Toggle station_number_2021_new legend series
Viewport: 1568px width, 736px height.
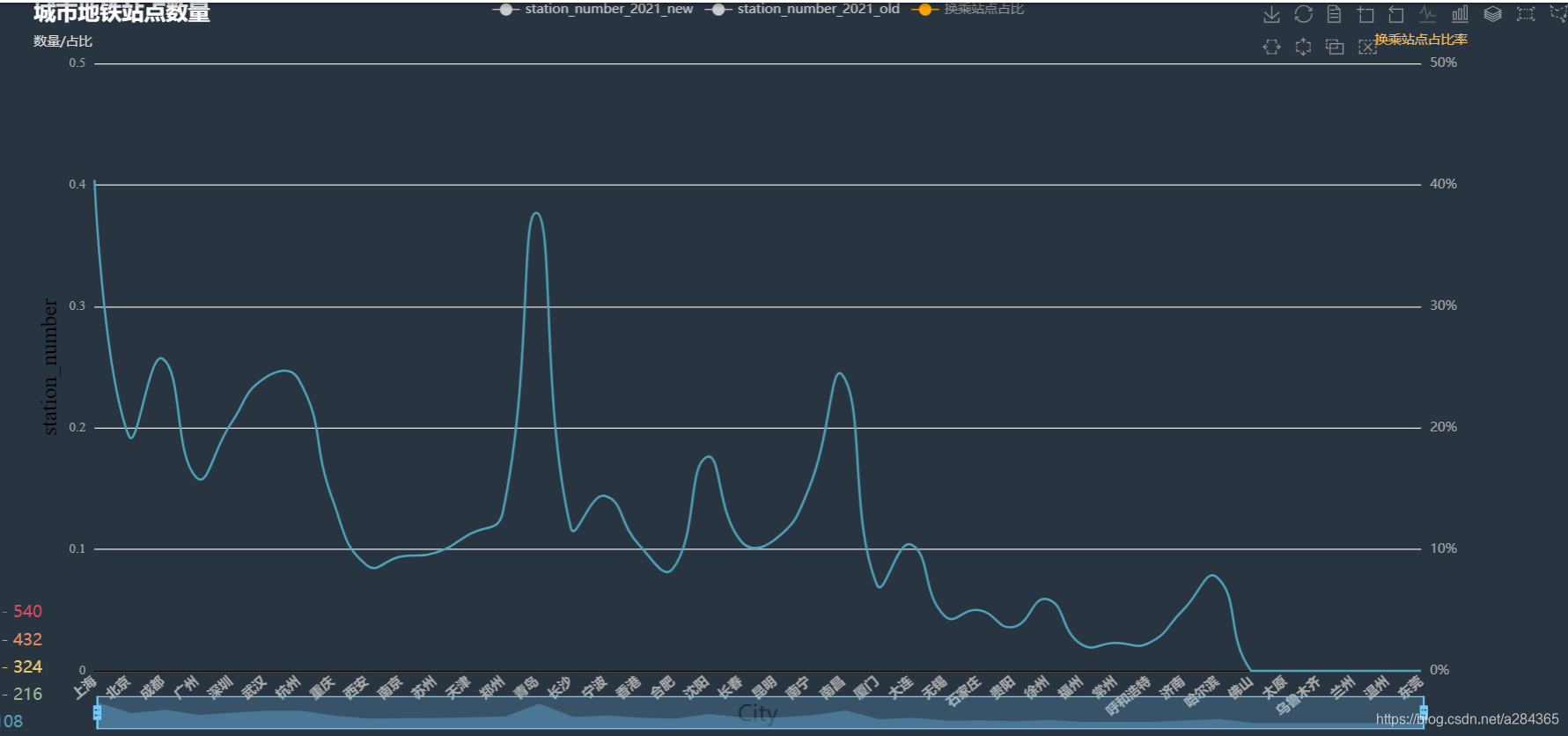coord(594,9)
